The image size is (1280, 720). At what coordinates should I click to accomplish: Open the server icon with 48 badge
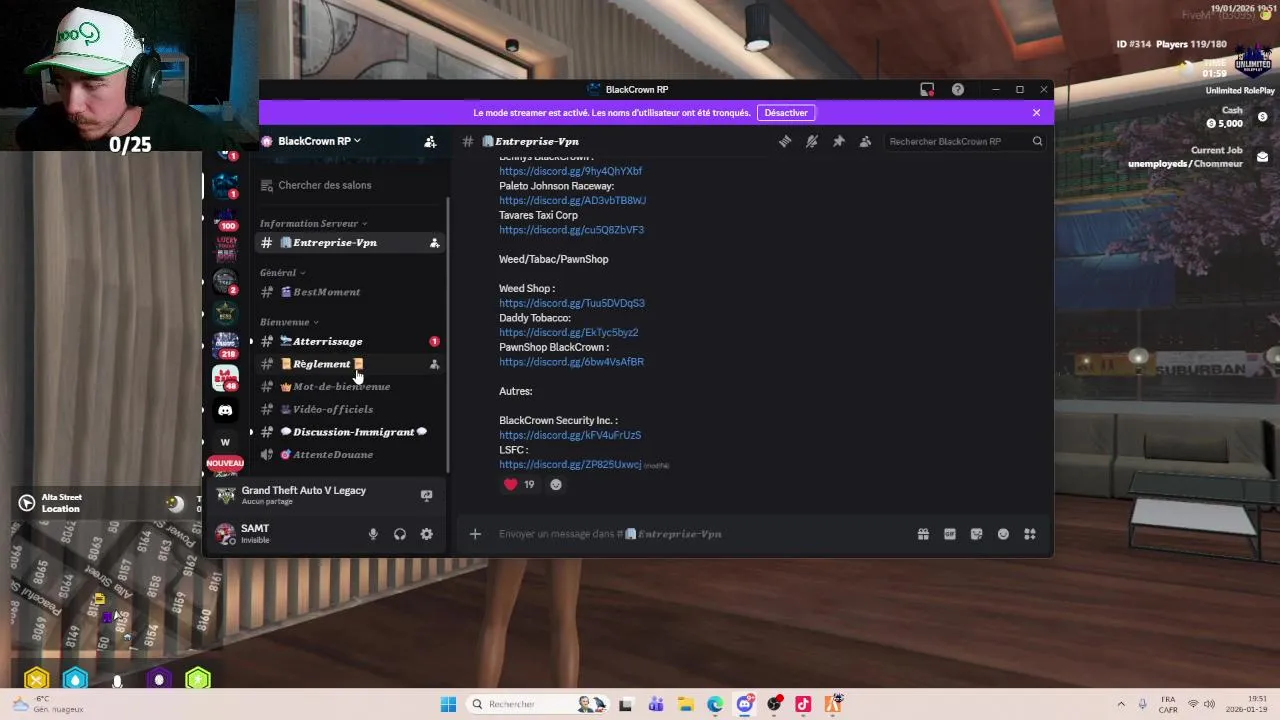(x=225, y=378)
